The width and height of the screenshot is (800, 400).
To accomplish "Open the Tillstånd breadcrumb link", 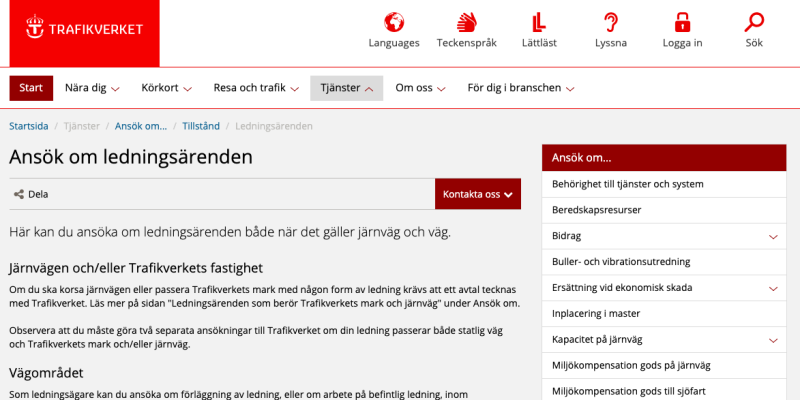I will point(201,126).
